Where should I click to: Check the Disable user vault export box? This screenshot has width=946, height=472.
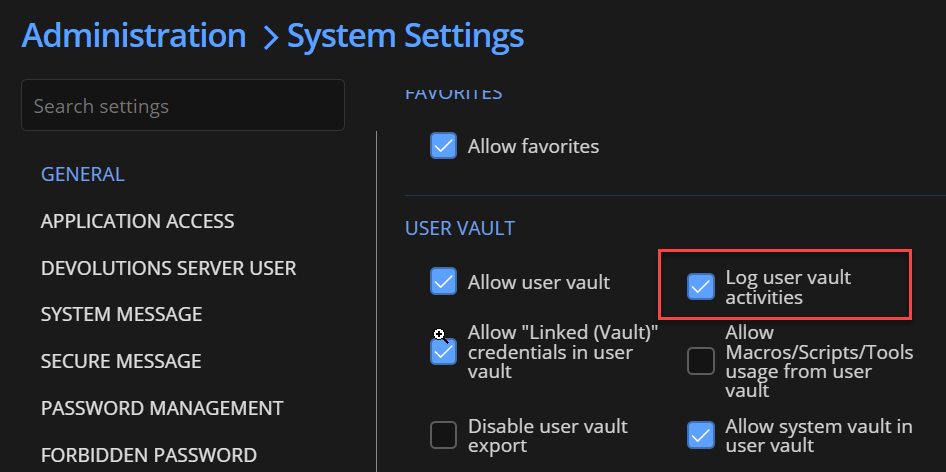tap(443, 435)
